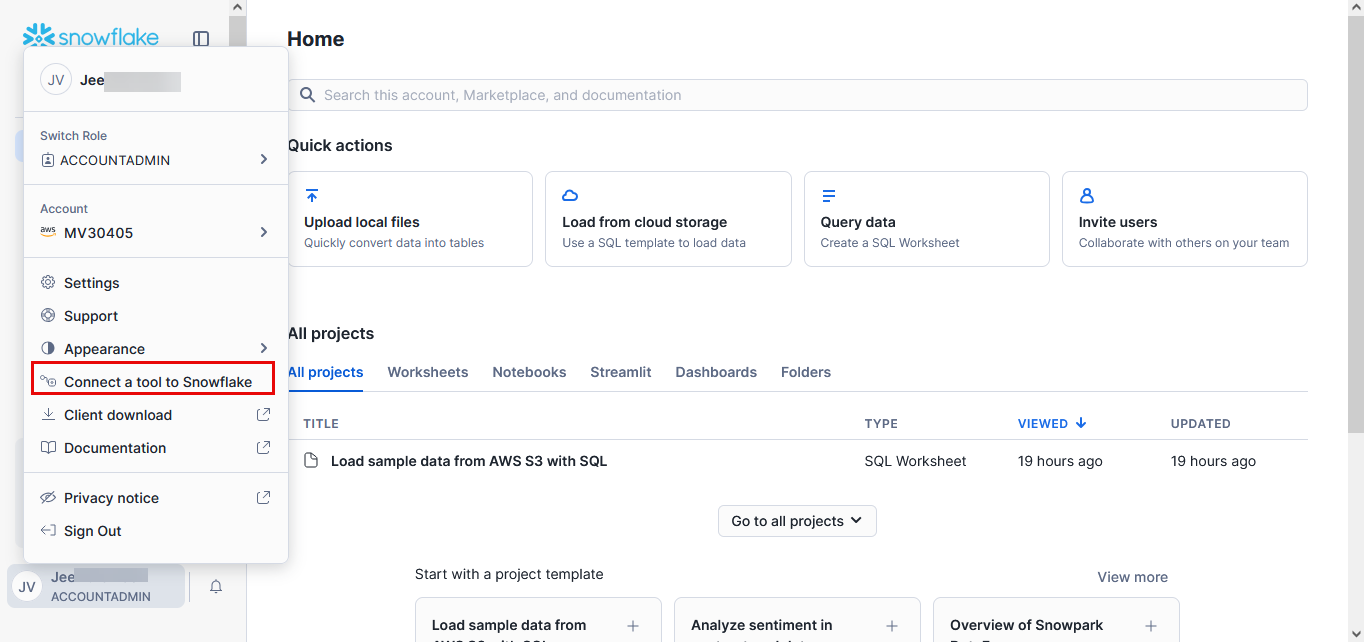Click the notifications bell icon
The height and width of the screenshot is (642, 1364).
point(216,587)
